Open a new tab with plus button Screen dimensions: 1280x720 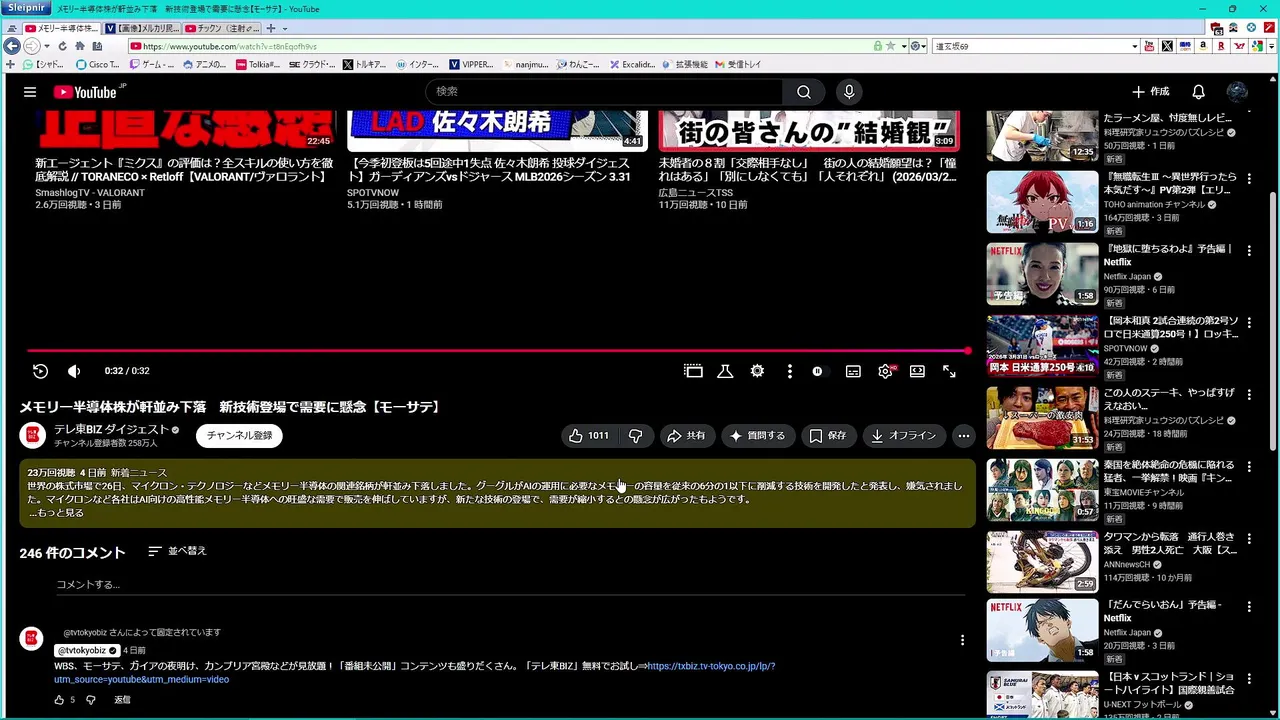(x=270, y=28)
